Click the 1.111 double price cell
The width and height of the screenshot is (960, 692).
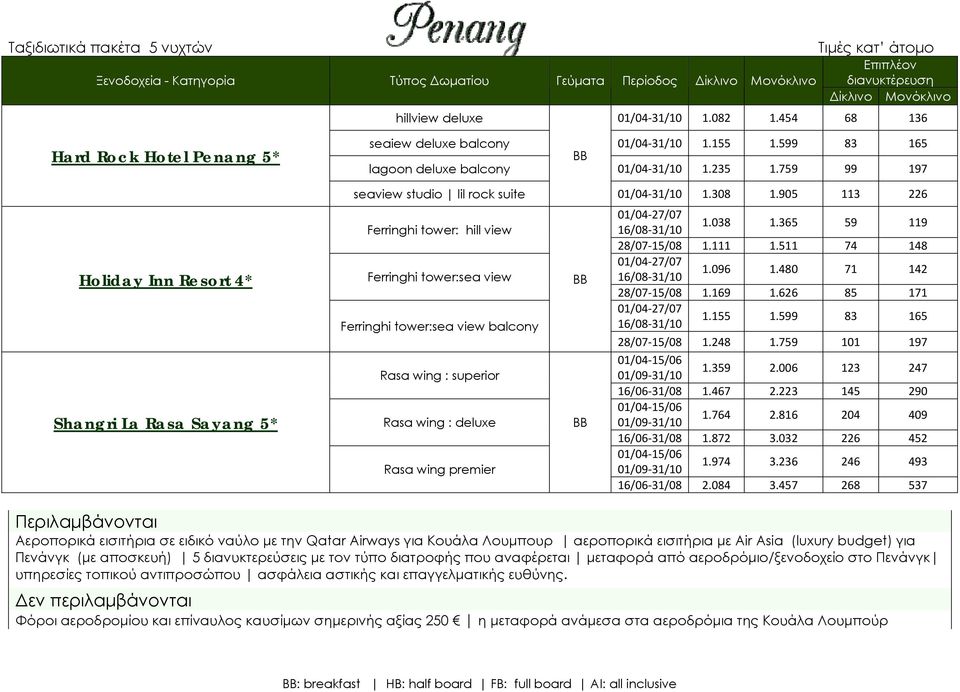pos(716,246)
